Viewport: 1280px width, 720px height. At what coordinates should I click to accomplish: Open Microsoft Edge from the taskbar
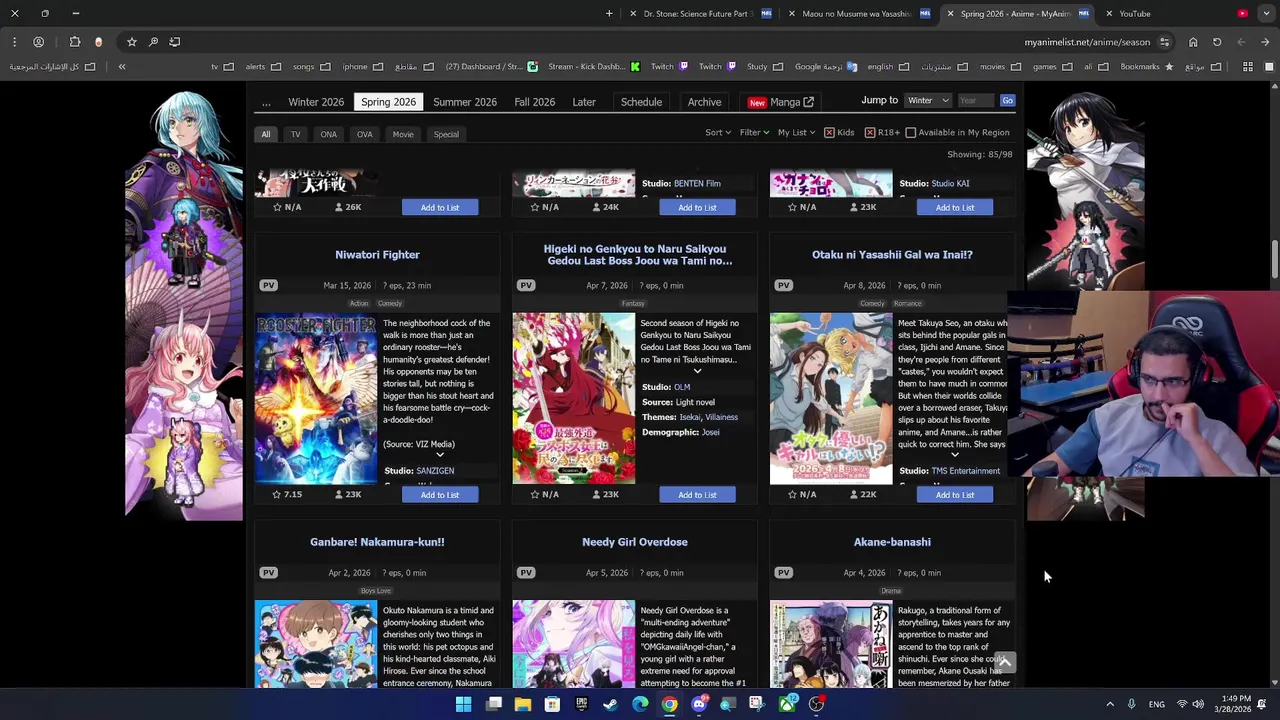click(640, 704)
